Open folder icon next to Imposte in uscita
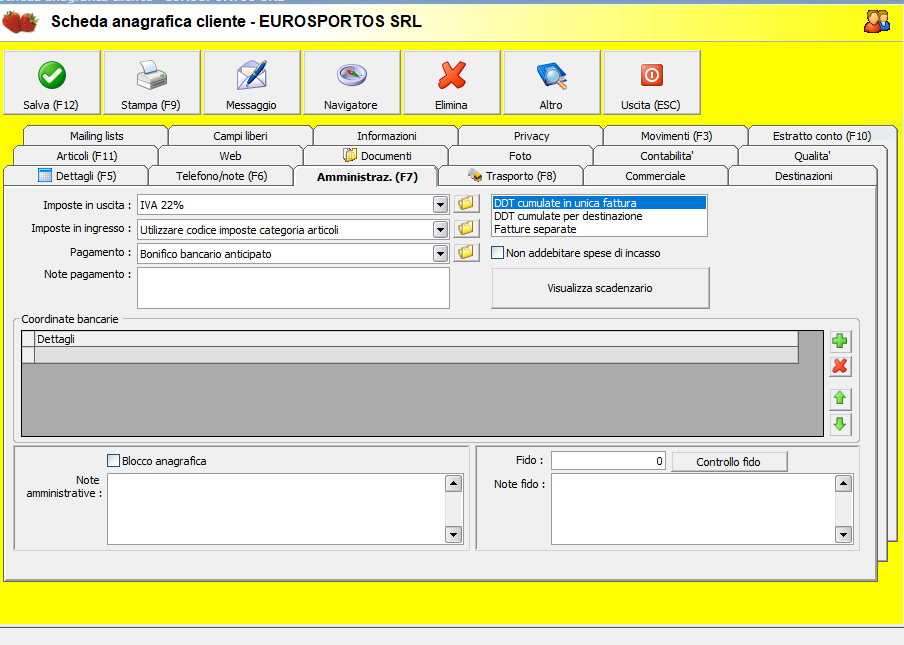Screen dimensions: 904x645 pos(466,203)
